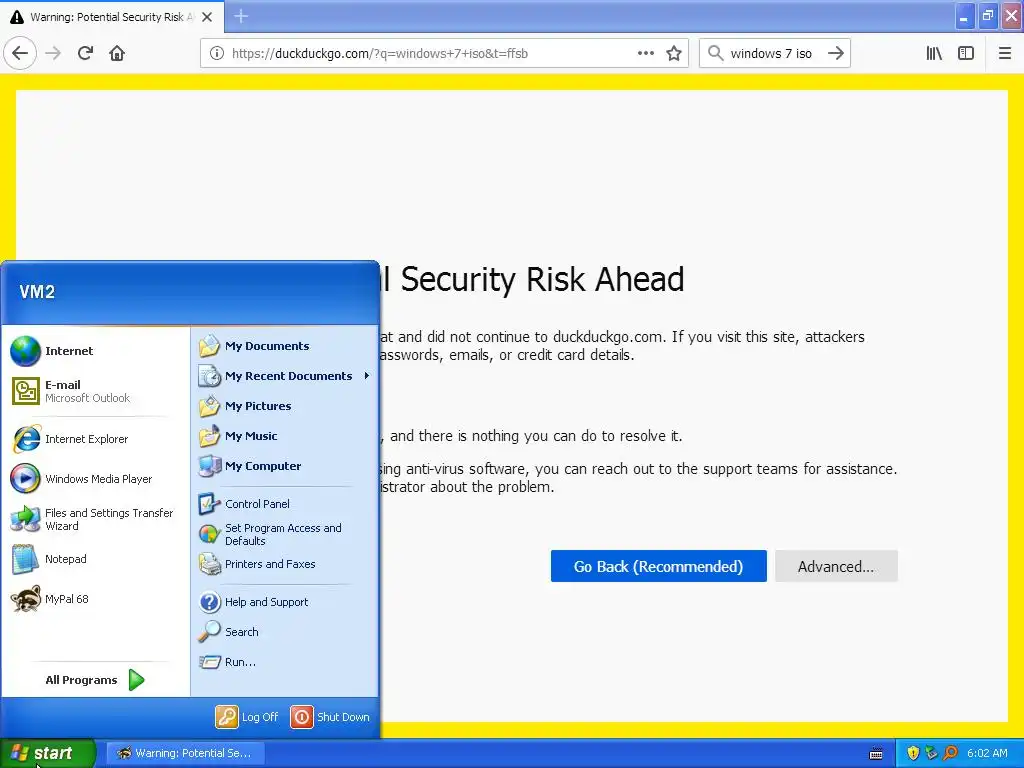Expand All Programs list
Image resolution: width=1024 pixels, height=768 pixels.
(95, 680)
